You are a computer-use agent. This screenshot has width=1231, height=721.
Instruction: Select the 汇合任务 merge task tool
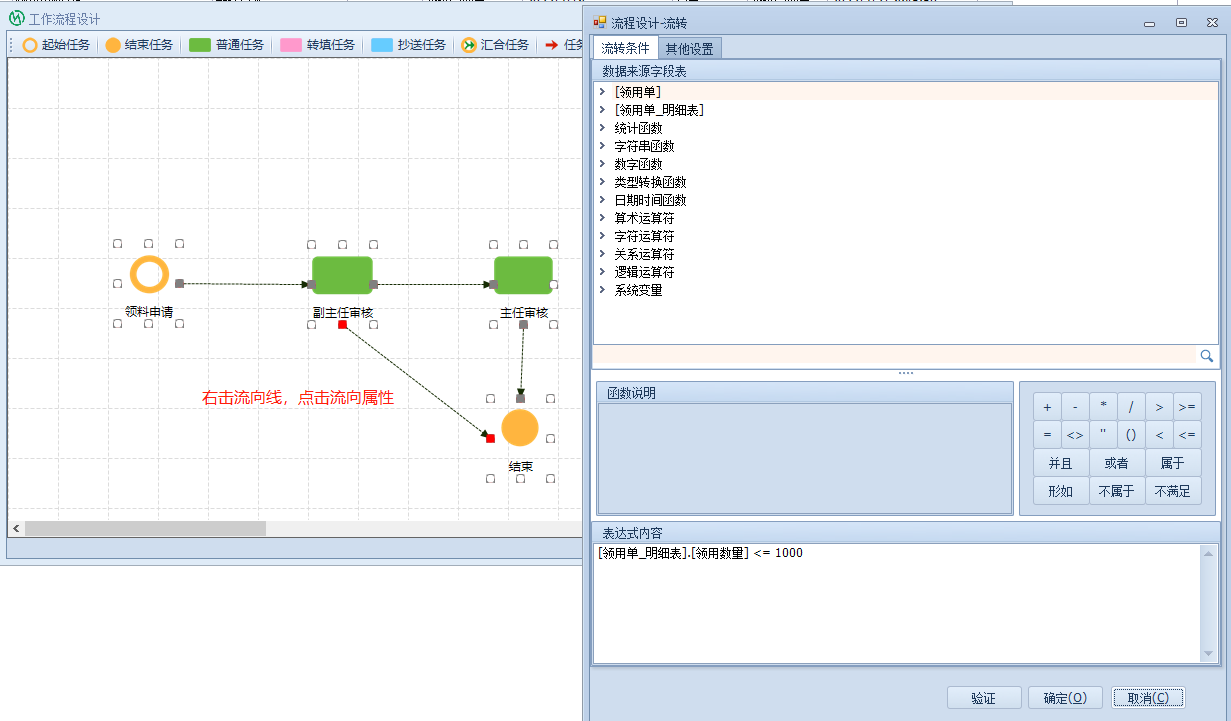click(495, 45)
